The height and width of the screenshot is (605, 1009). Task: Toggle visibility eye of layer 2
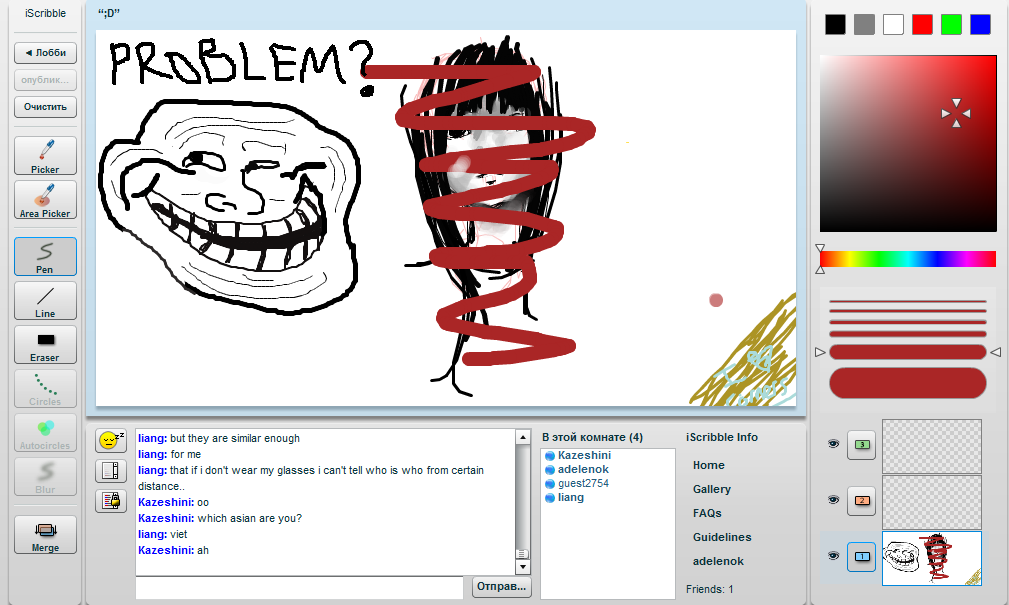tap(833, 499)
